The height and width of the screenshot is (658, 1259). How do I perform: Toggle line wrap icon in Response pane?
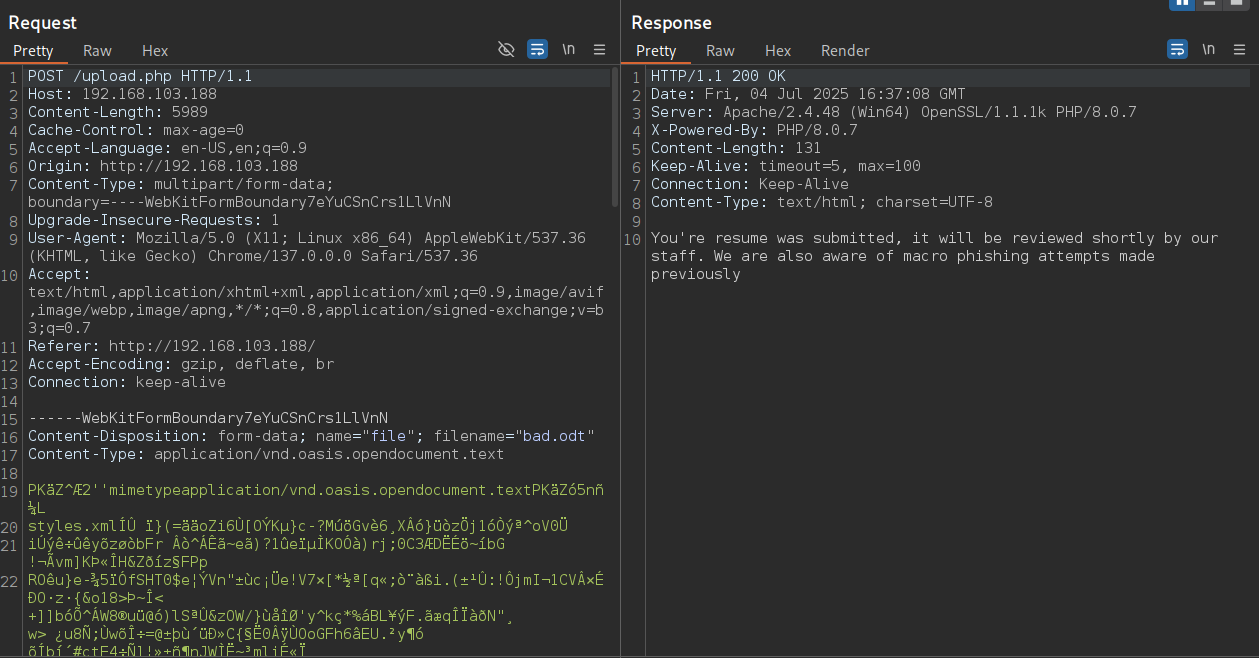[x=1177, y=49]
